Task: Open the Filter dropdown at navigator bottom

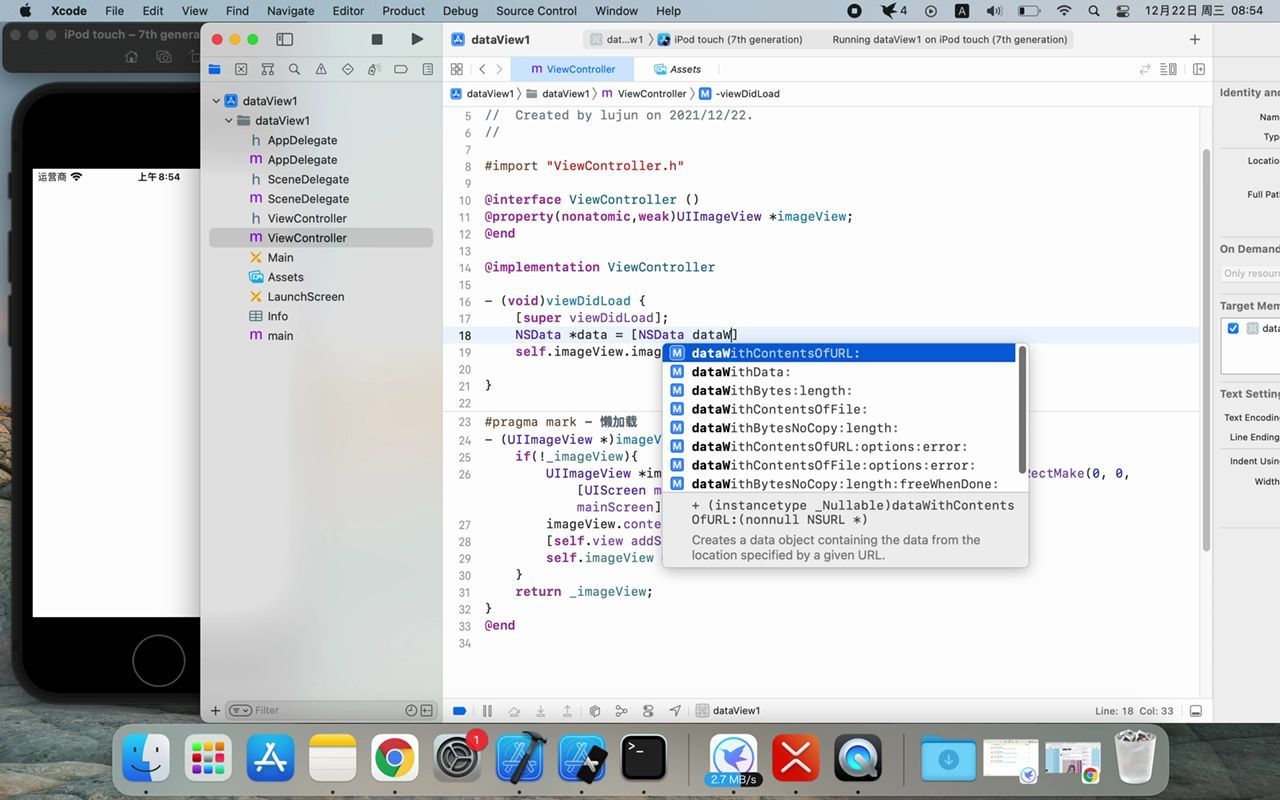Action: point(240,710)
